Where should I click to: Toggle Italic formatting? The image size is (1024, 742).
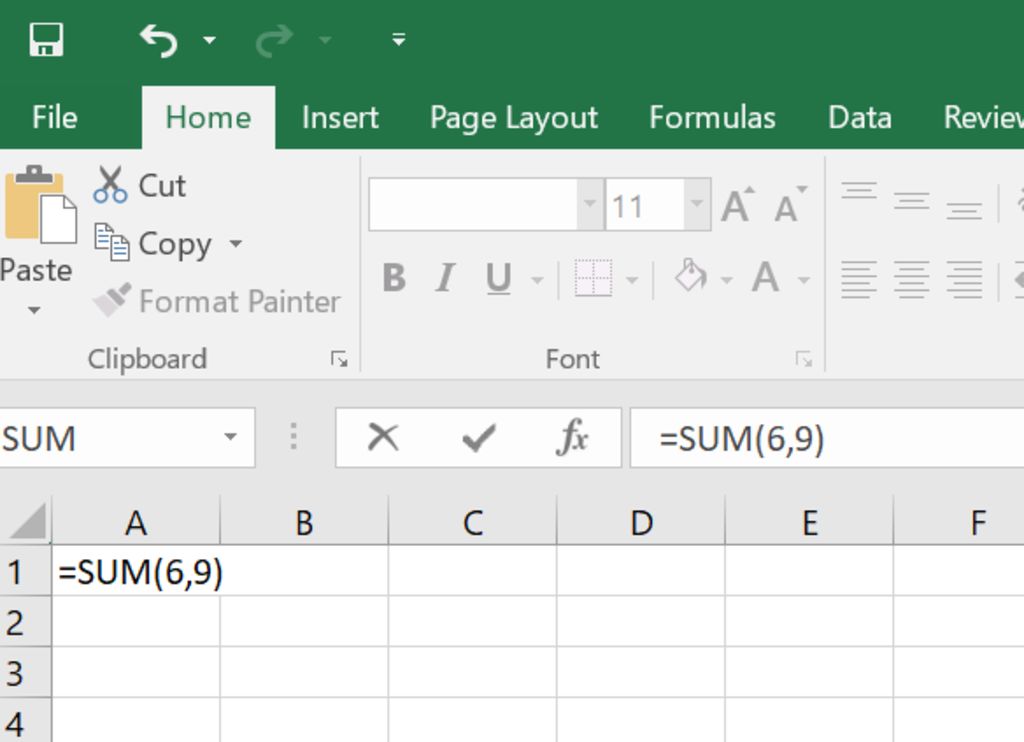[x=445, y=278]
